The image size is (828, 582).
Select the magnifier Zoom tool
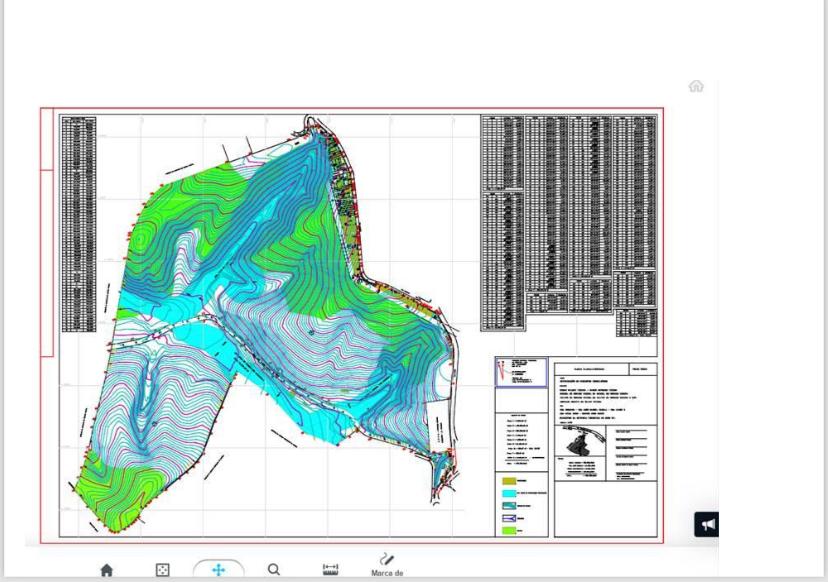point(274,570)
